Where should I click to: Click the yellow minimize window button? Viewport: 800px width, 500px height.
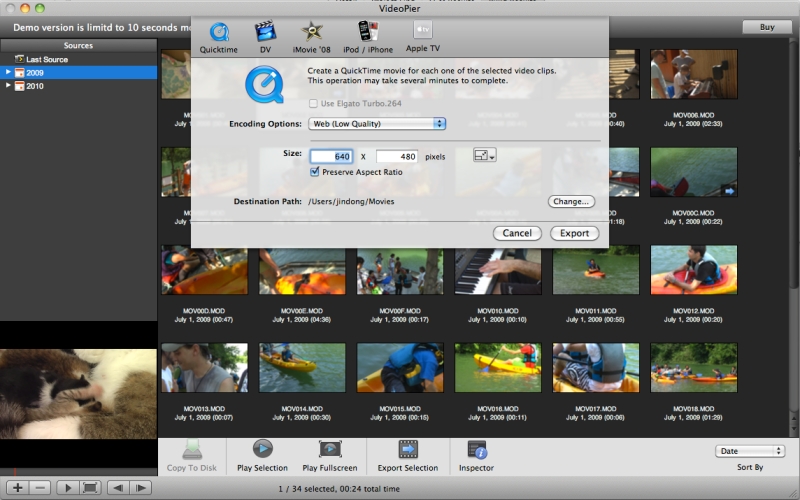tap(24, 8)
